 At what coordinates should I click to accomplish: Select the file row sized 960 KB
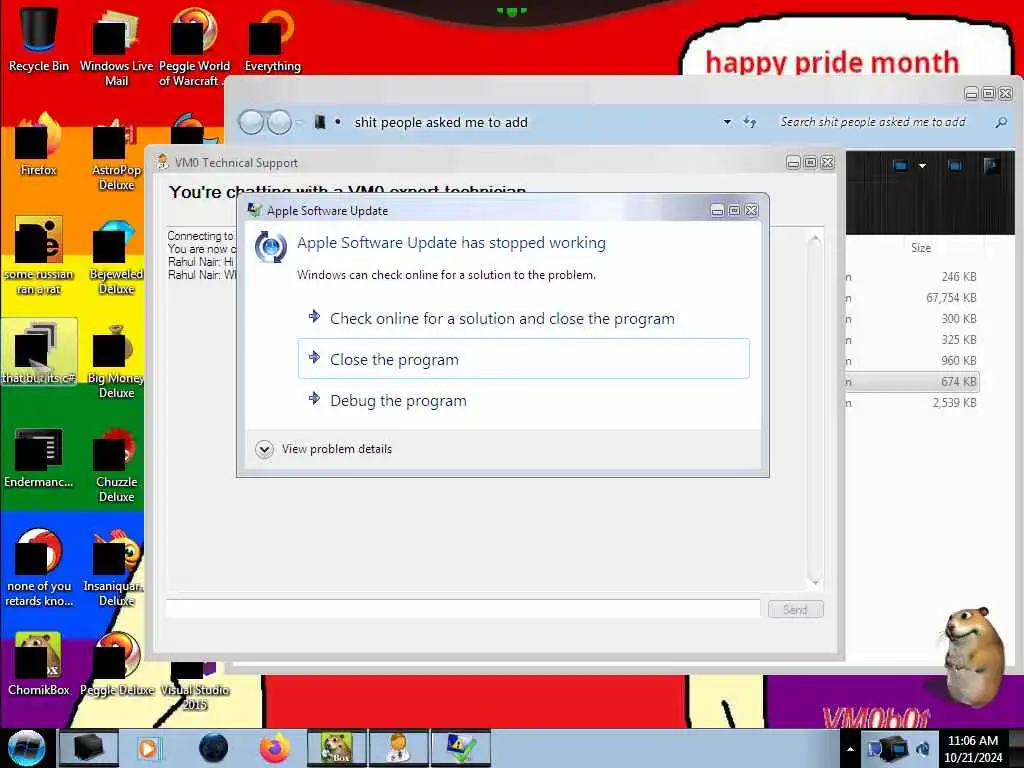(x=913, y=360)
